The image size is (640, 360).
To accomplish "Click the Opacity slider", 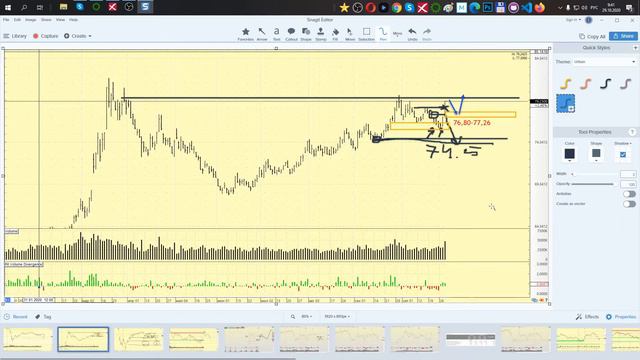I will (x=592, y=184).
